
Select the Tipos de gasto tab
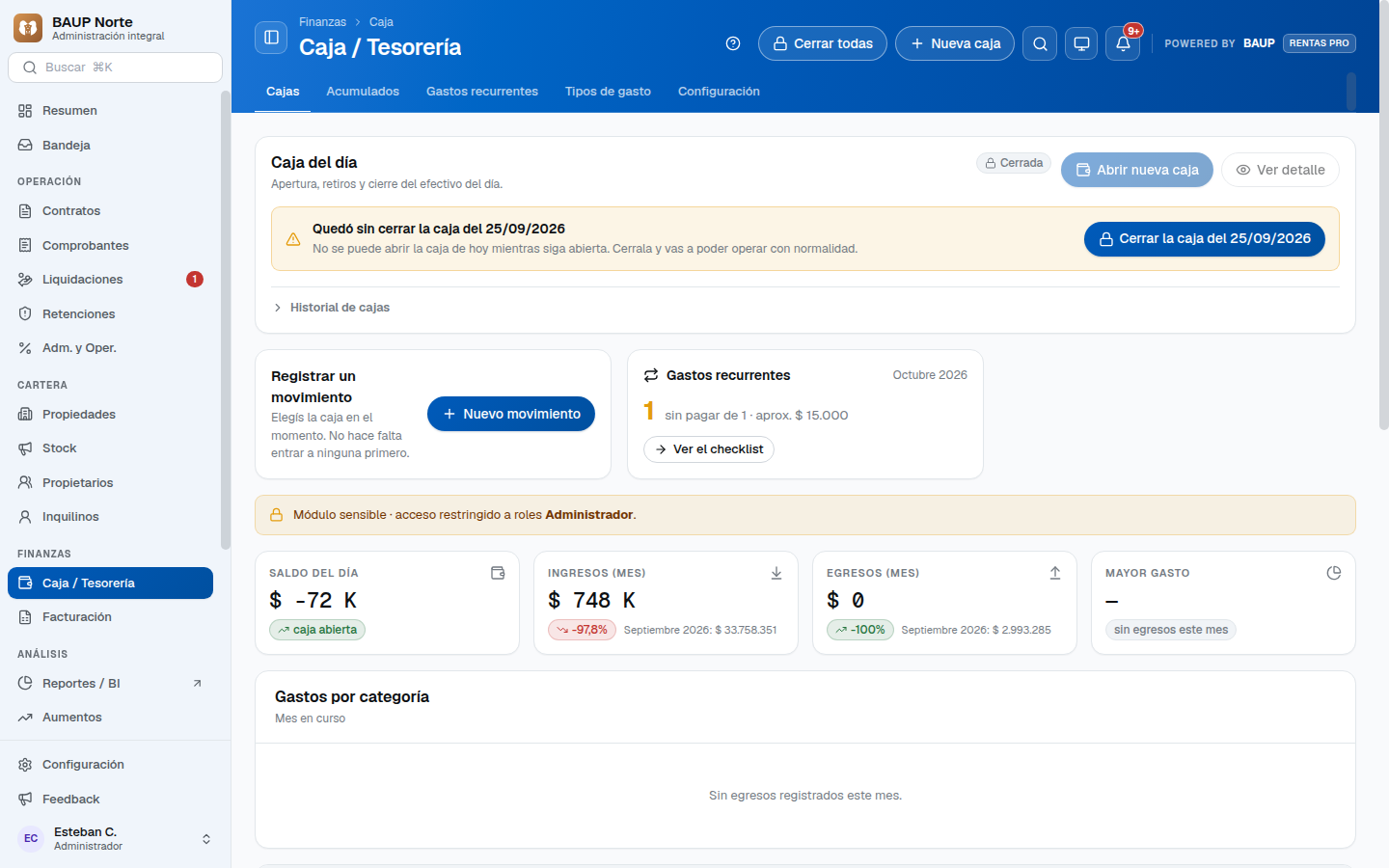[608, 92]
